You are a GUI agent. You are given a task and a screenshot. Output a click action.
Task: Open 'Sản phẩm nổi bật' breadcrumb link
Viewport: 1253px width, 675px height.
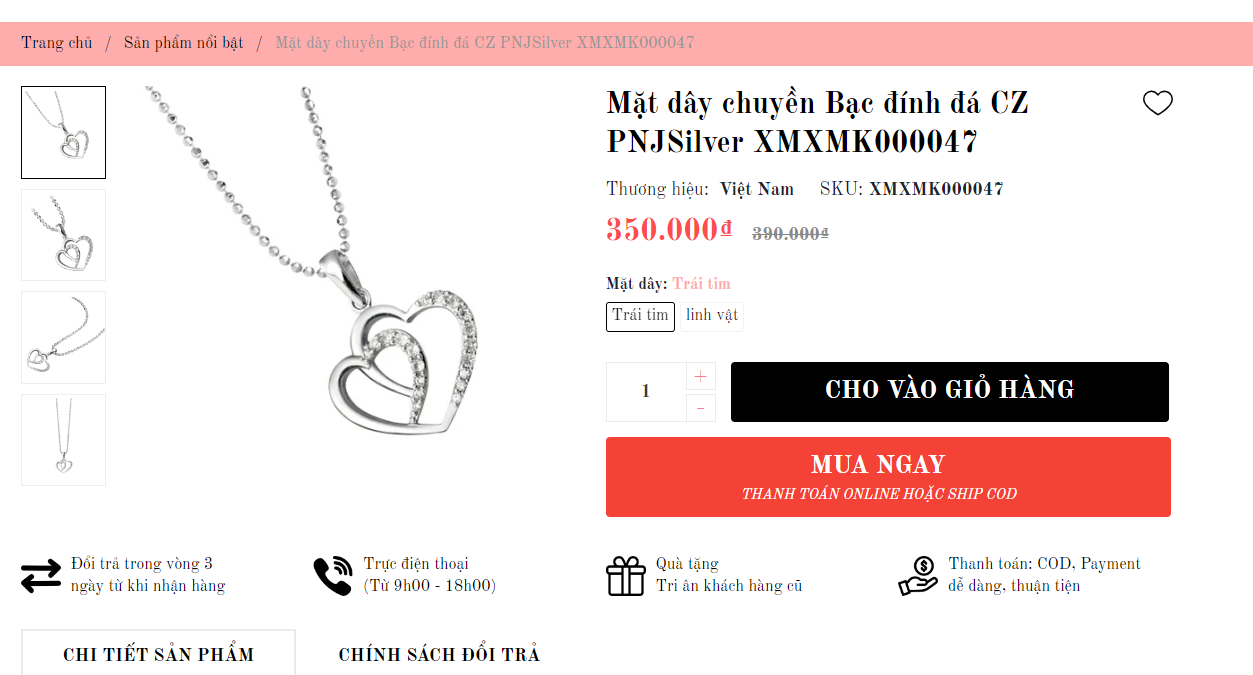point(184,43)
